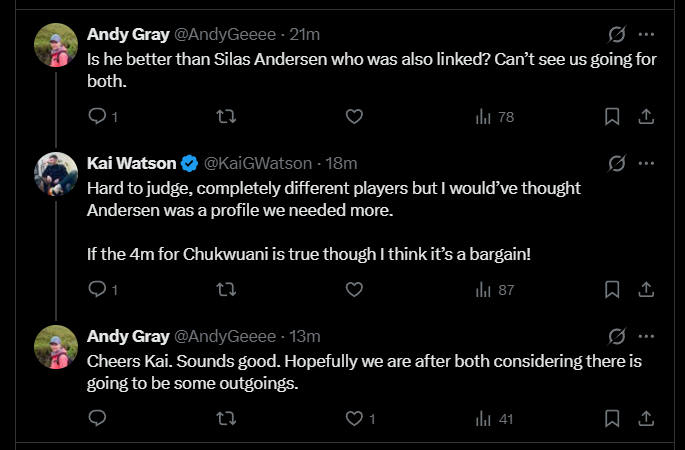685x450 pixels.
Task: Open more options on Kai Watson's tweet
Action: [646, 162]
